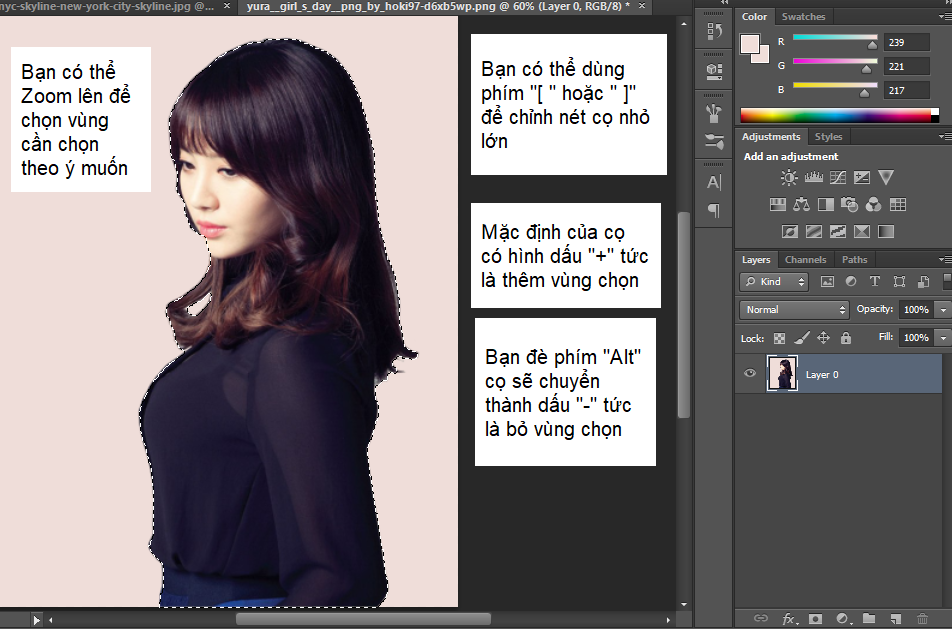Hide Layer 0 with eye icon
Viewport: 952px width, 629px height.
(x=750, y=374)
